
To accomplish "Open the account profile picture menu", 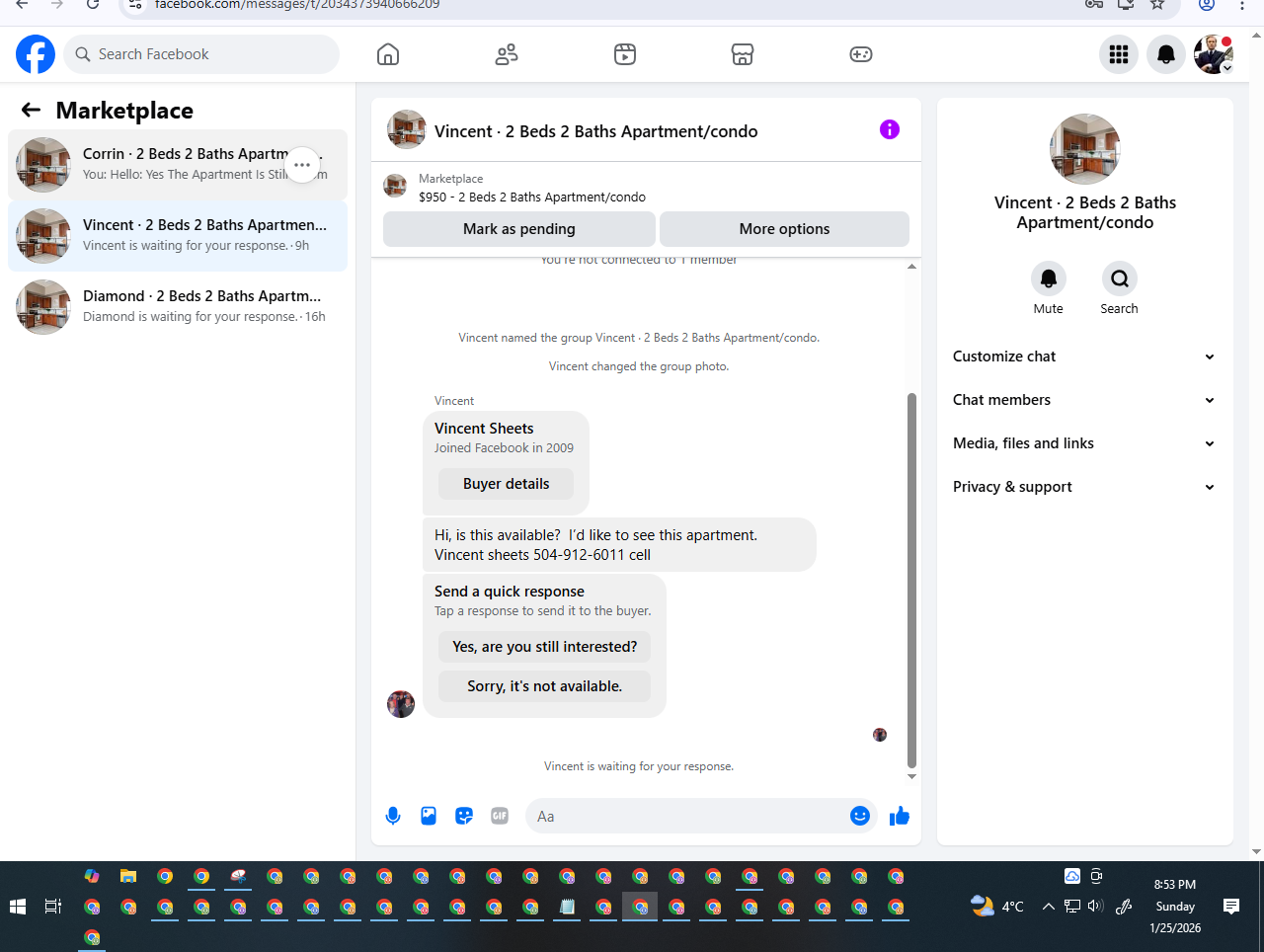I will 1214,54.
